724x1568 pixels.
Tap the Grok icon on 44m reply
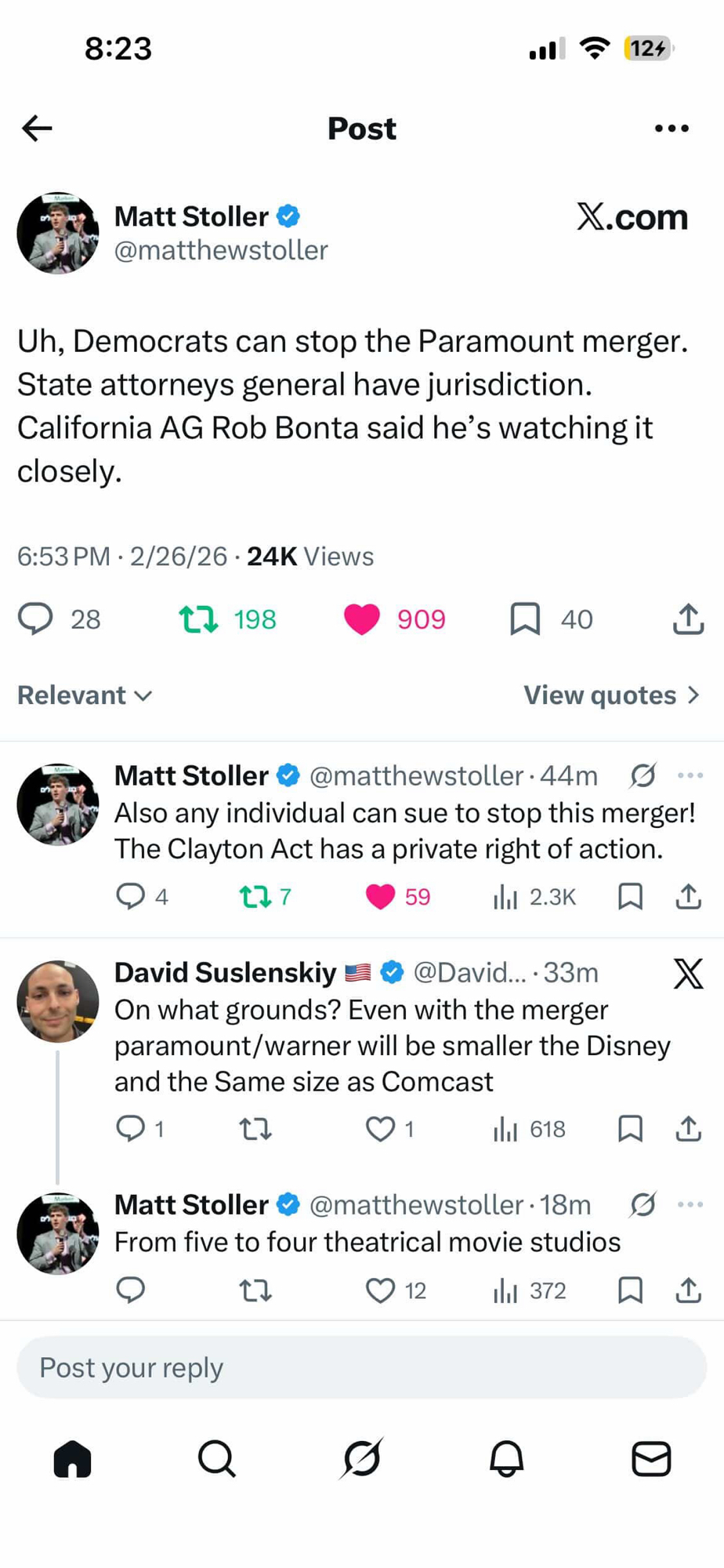[x=643, y=775]
